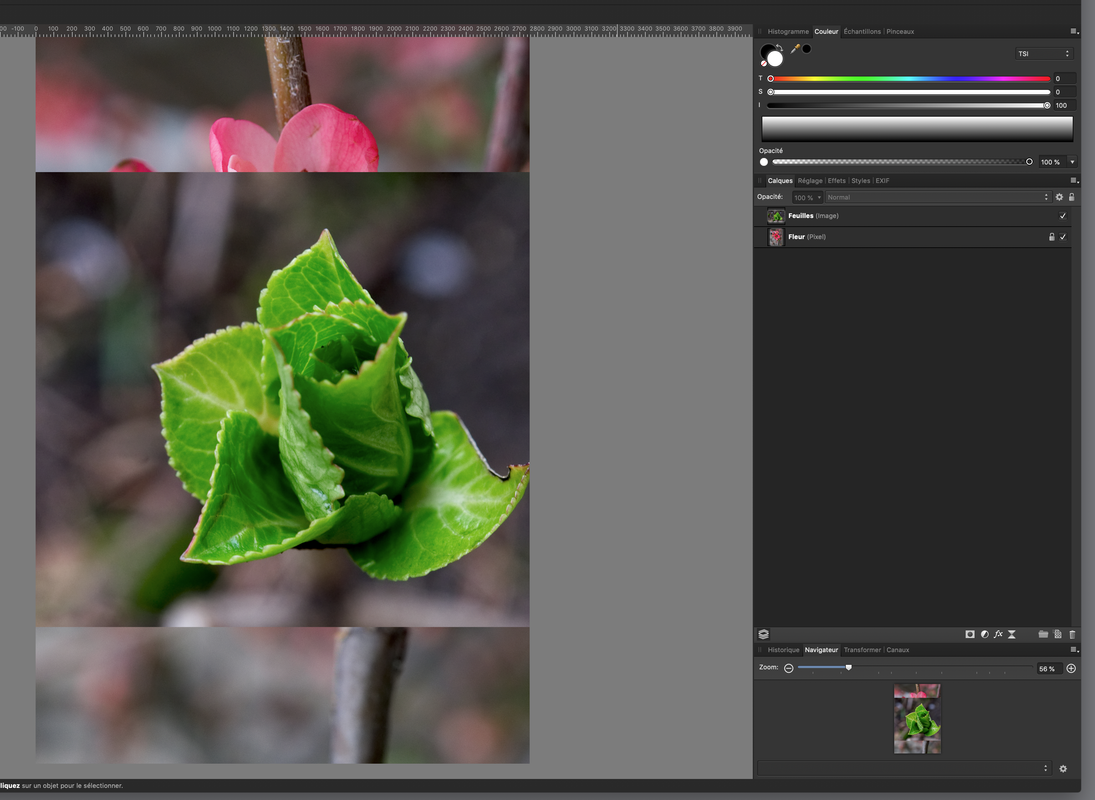Click the layer stack icon below Calques
The width and height of the screenshot is (1095, 800).
coord(763,635)
